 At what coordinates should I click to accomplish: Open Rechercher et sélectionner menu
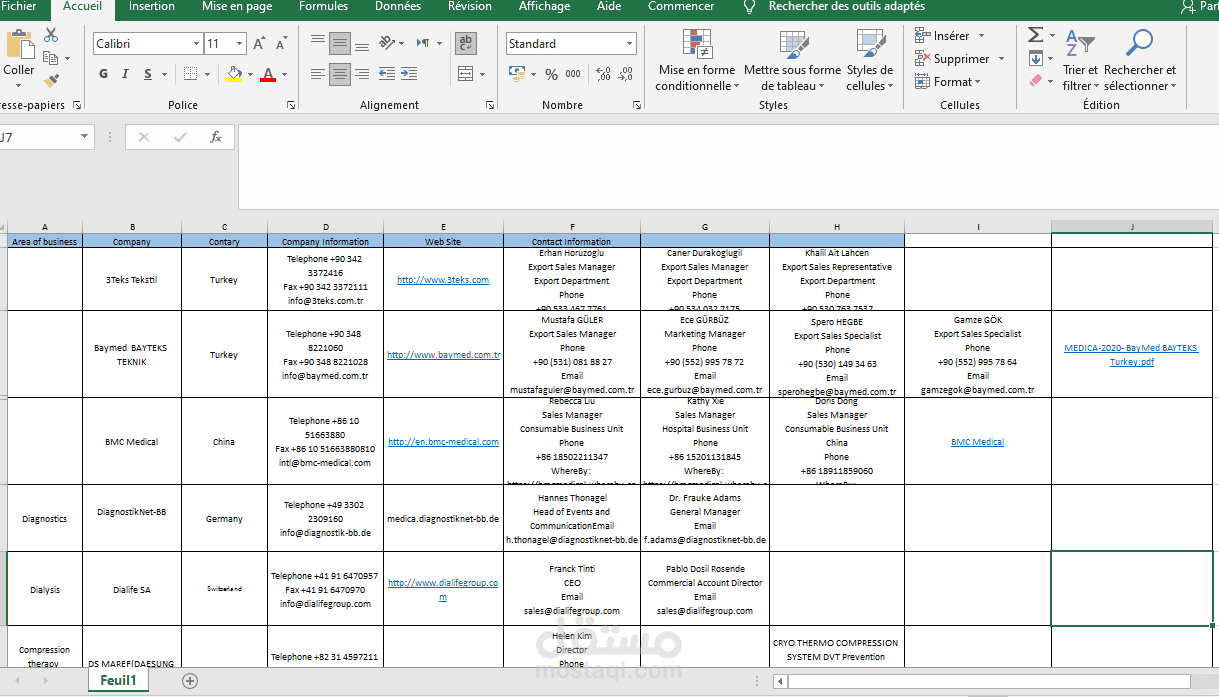click(x=1140, y=62)
